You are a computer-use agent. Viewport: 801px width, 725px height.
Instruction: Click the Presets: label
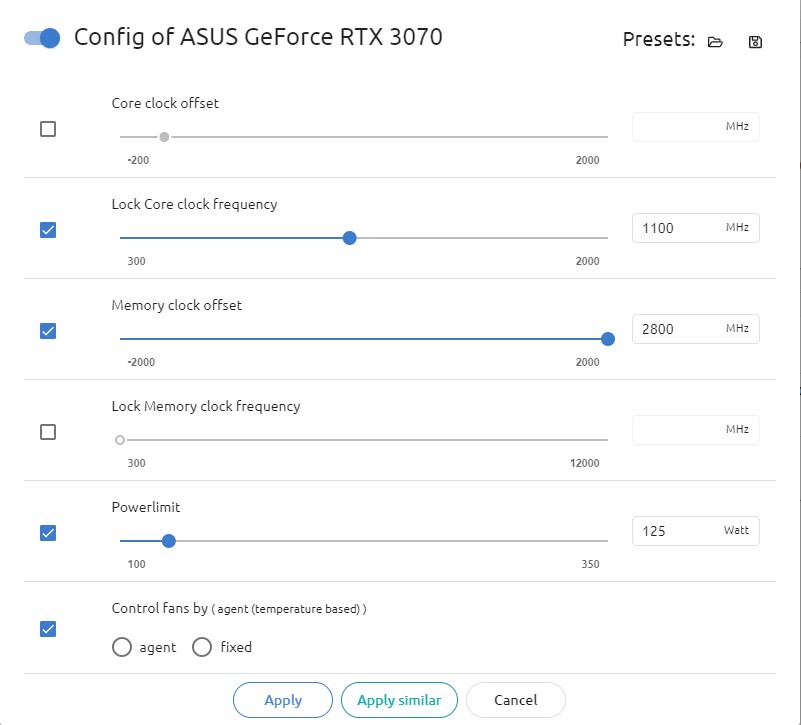(659, 39)
